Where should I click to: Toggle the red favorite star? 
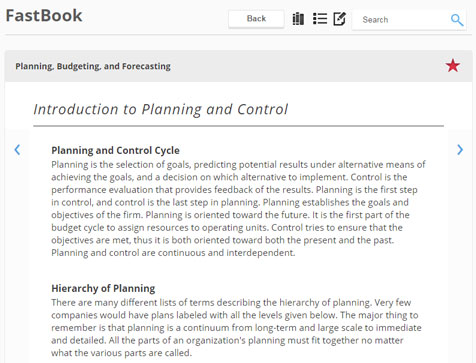tap(453, 66)
